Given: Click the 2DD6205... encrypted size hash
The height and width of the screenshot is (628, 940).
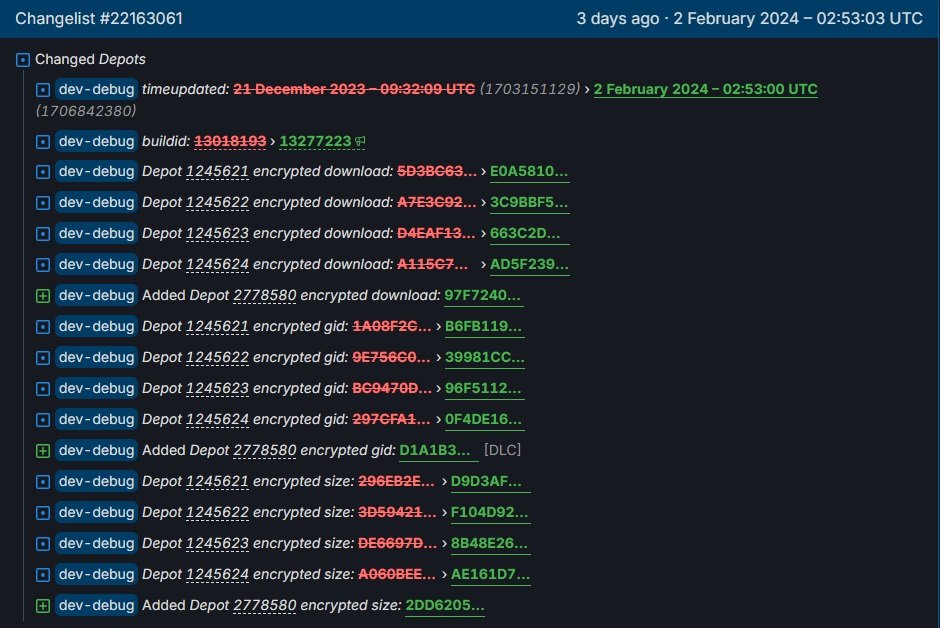Looking at the screenshot, I should [445, 605].
